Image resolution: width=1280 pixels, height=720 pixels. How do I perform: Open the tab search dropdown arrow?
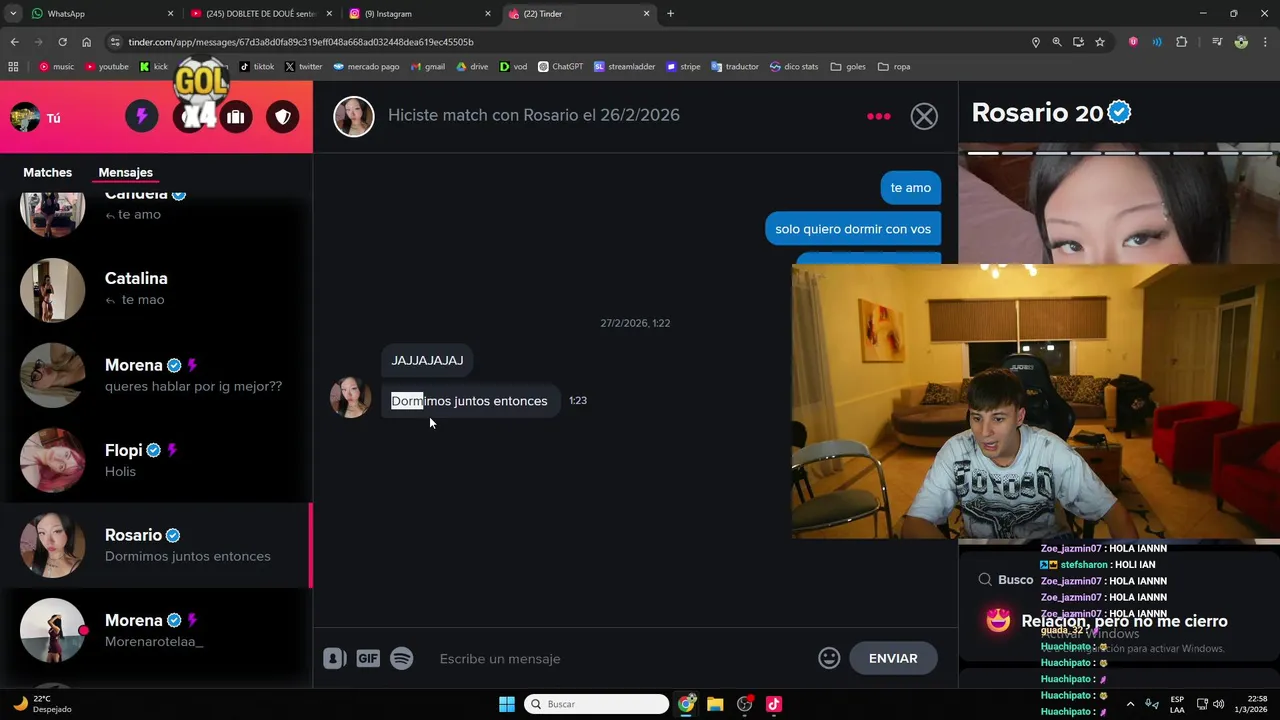pos(13,14)
